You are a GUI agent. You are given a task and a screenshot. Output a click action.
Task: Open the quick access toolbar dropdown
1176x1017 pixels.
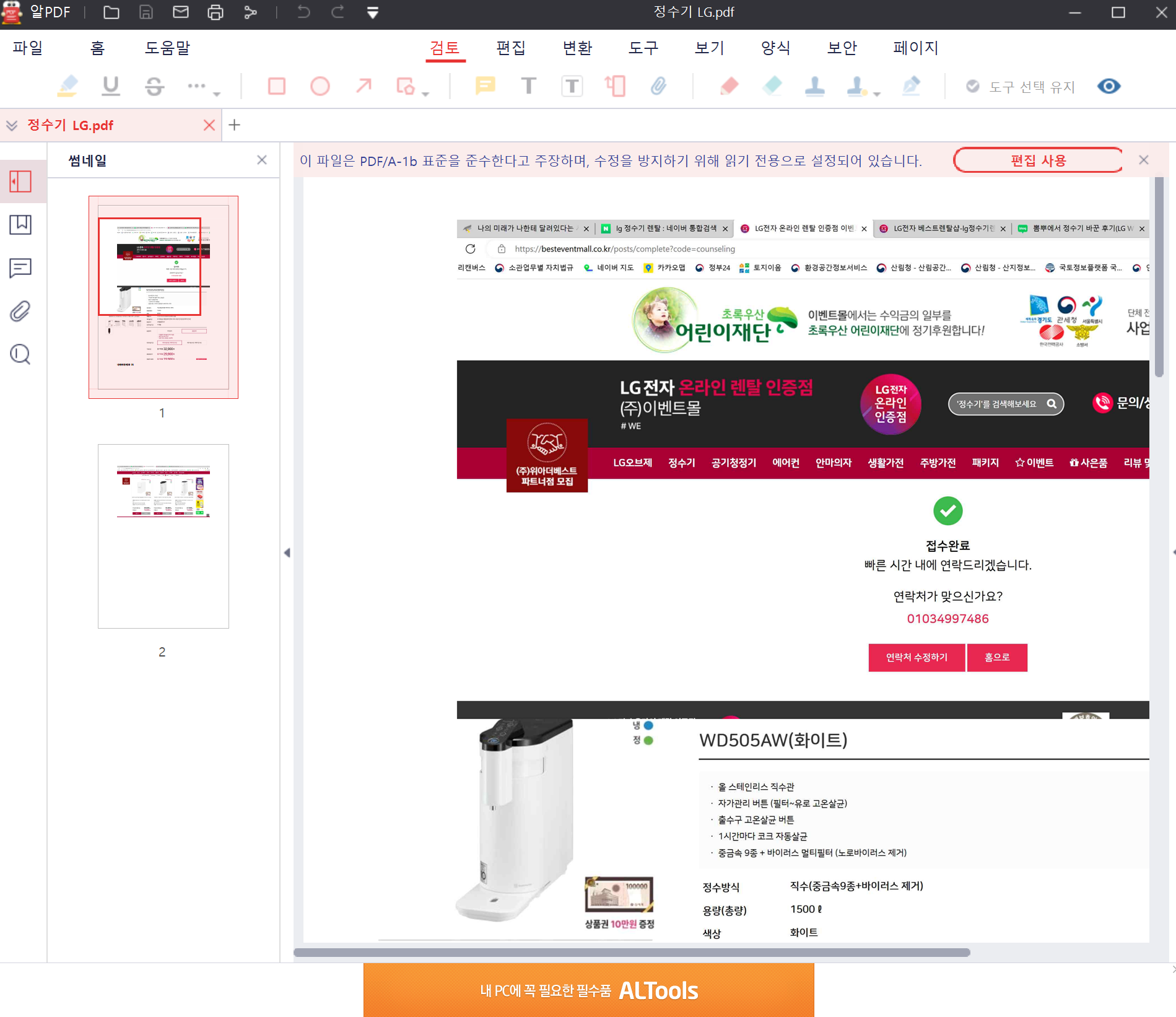click(373, 13)
